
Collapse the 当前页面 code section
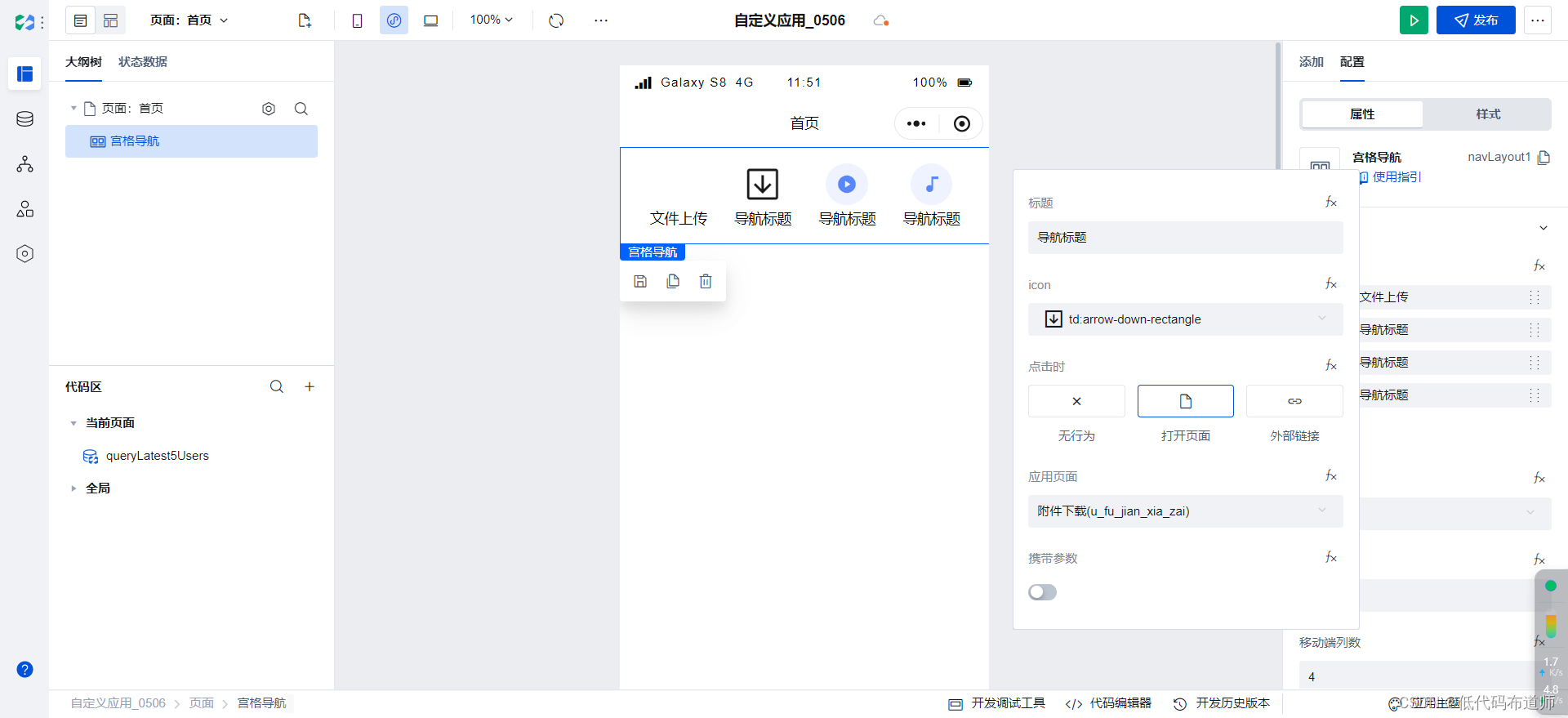tap(73, 423)
